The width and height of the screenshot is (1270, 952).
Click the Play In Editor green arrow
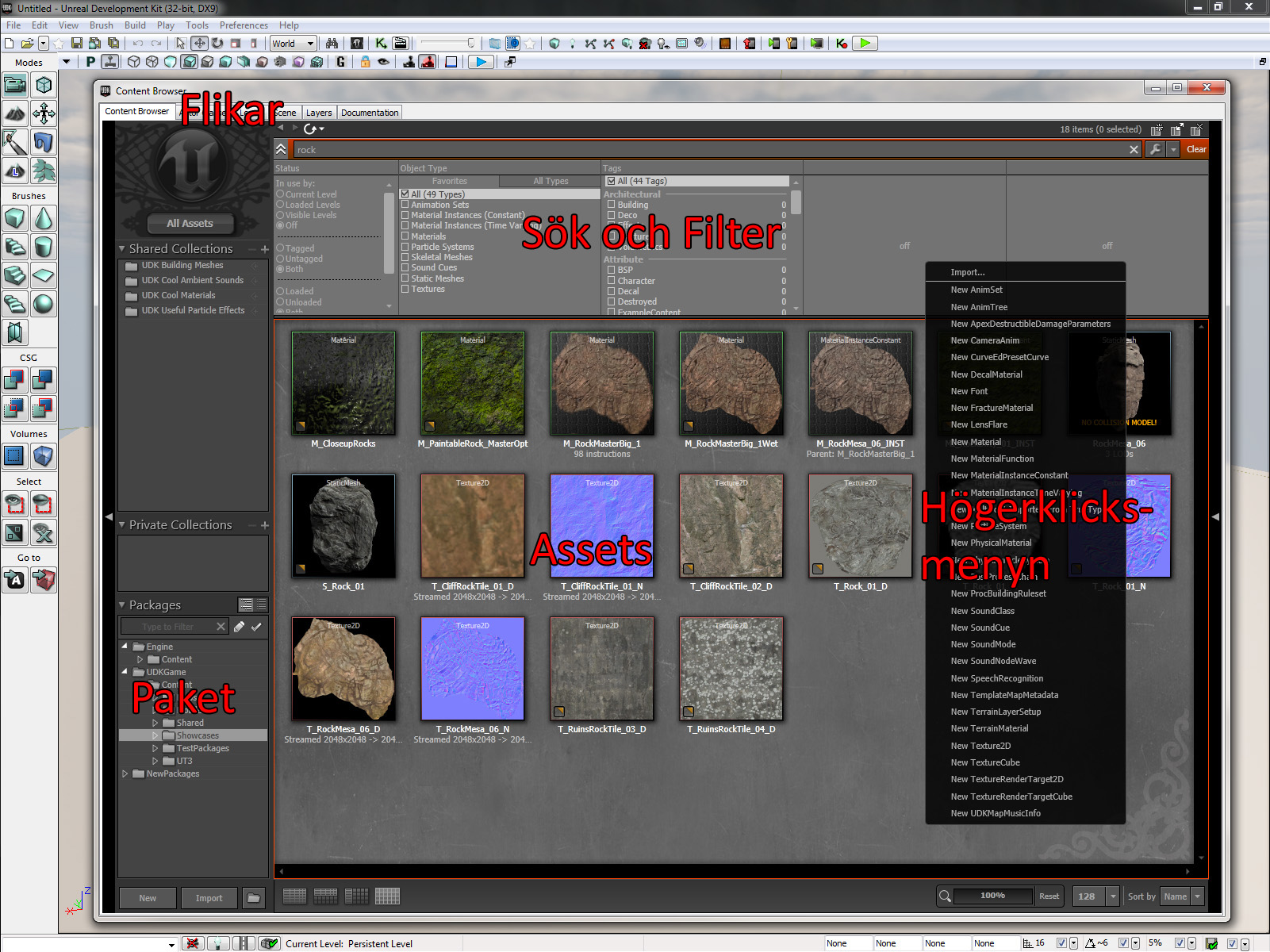pos(865,44)
